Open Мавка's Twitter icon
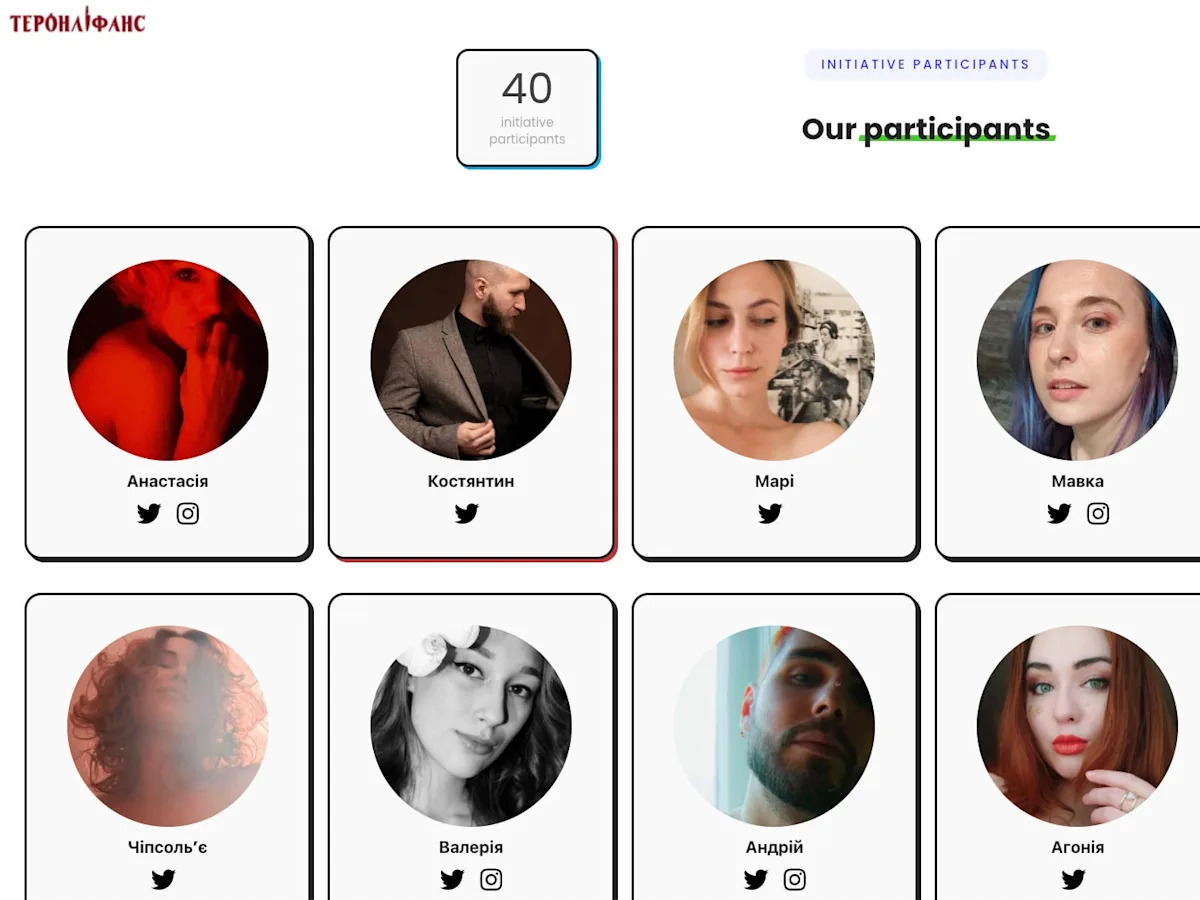This screenshot has height=900, width=1200. 1059,514
